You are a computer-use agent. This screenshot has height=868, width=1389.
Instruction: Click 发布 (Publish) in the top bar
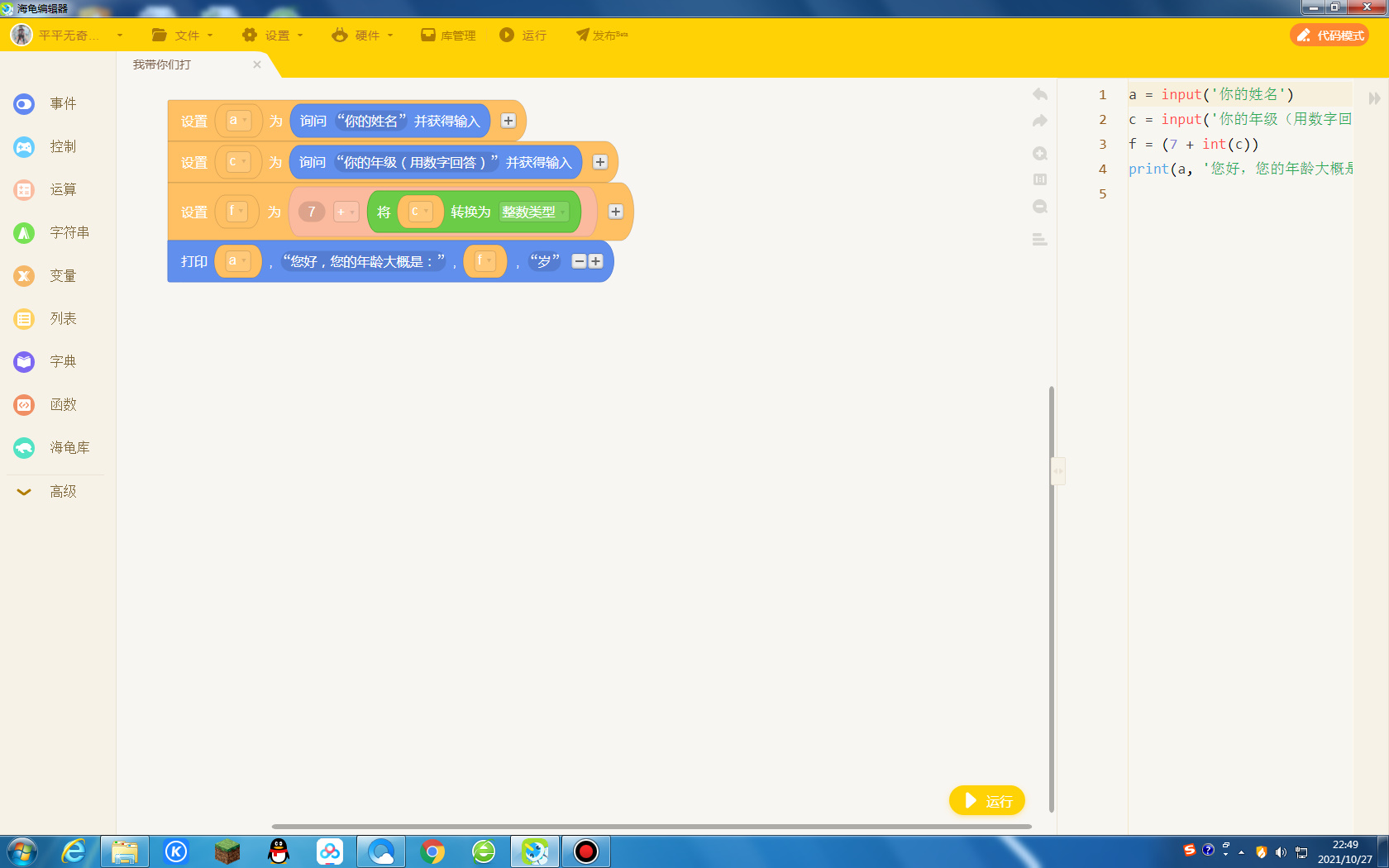pos(602,36)
